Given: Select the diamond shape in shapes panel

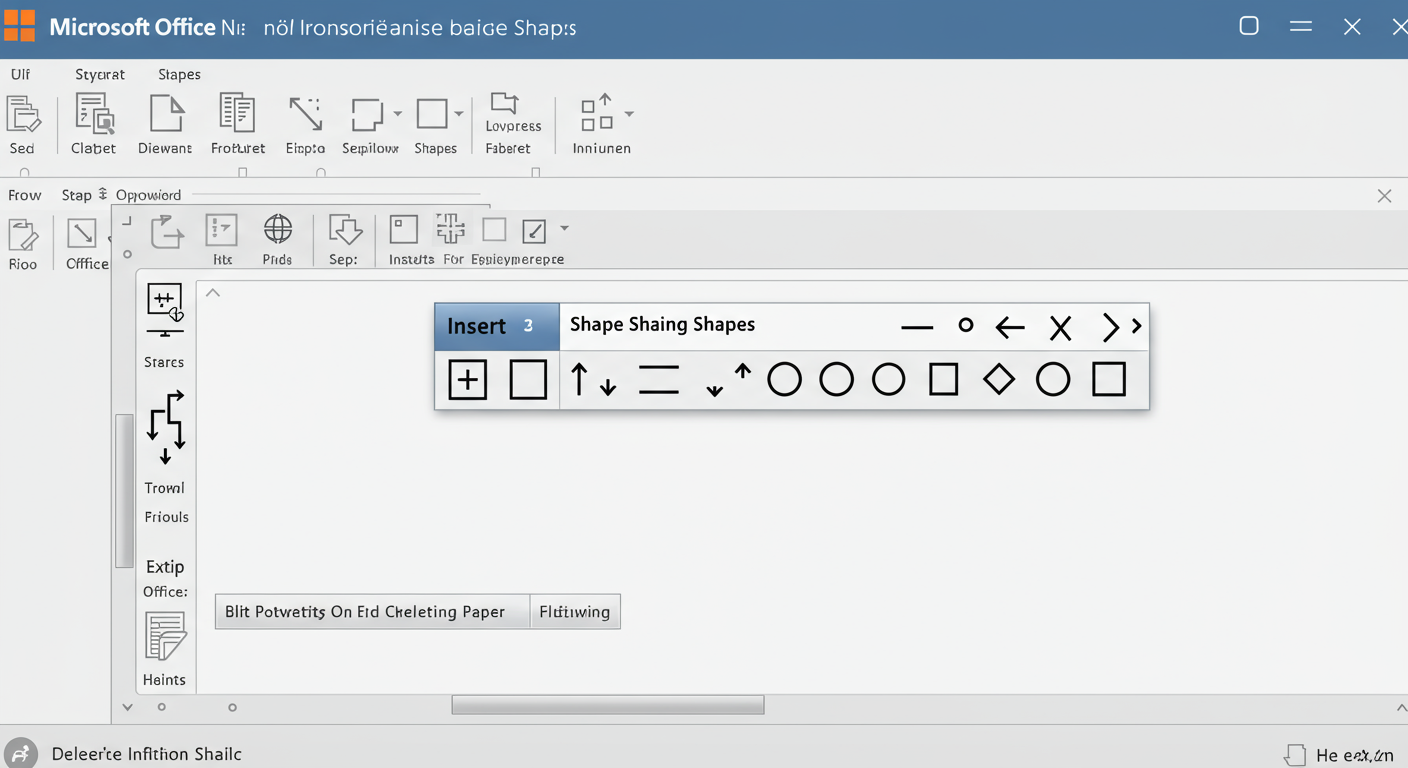Looking at the screenshot, I should click(x=998, y=380).
